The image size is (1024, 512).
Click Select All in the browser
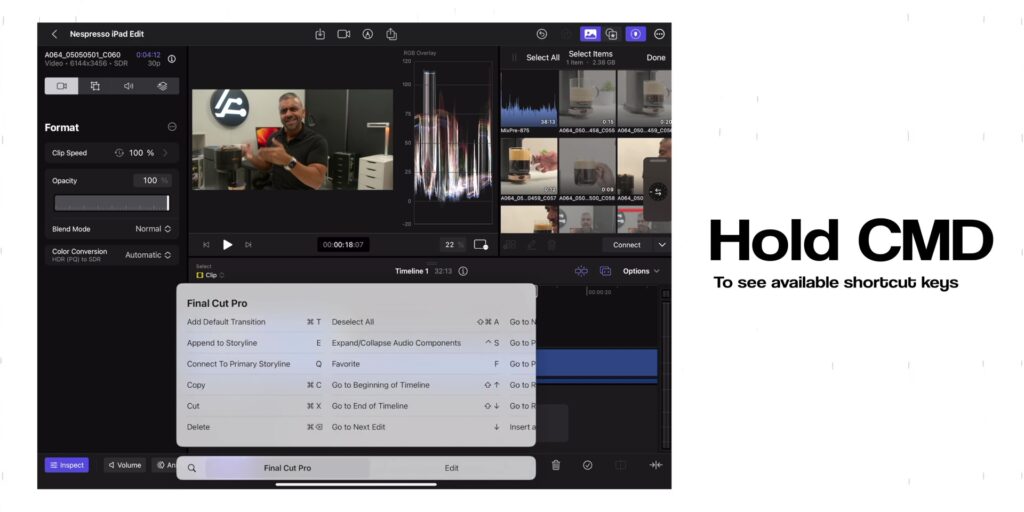tap(543, 57)
